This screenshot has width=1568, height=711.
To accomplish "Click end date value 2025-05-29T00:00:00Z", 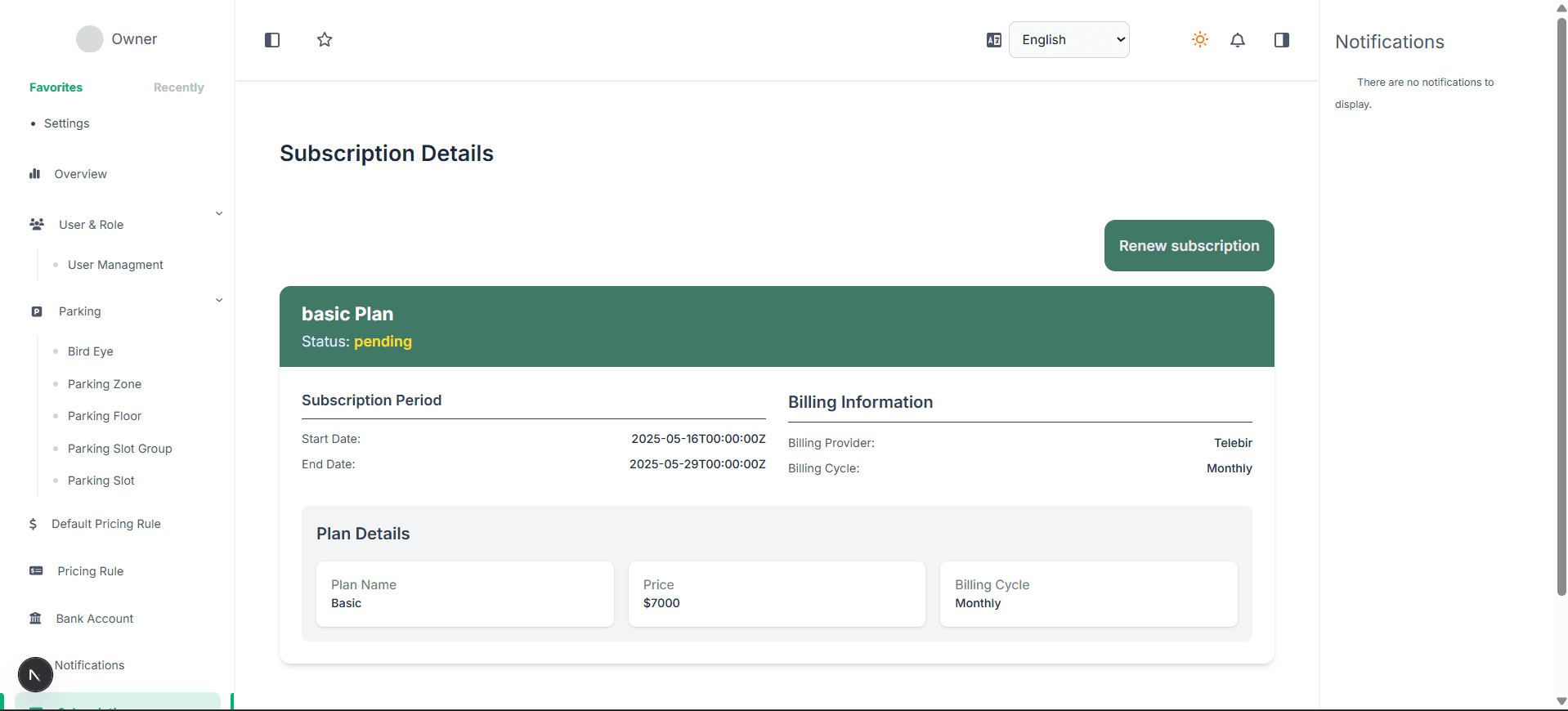I will point(697,464).
